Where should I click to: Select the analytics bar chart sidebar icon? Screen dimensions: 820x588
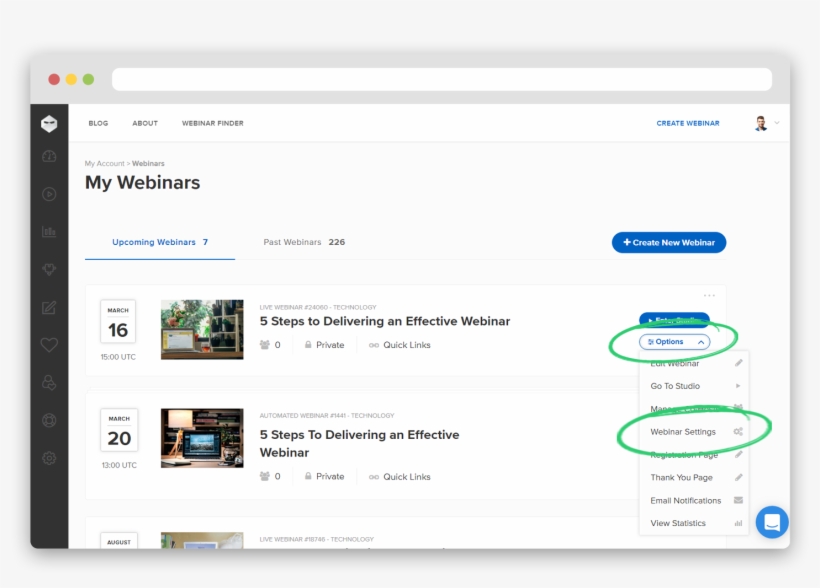tap(48, 231)
